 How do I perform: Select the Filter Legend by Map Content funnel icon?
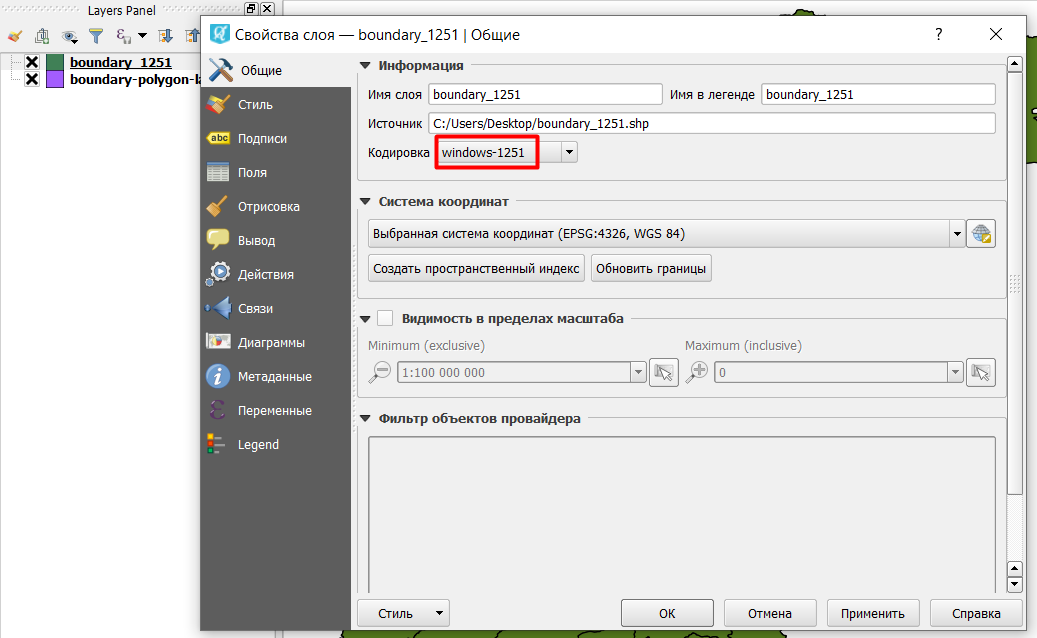95,36
